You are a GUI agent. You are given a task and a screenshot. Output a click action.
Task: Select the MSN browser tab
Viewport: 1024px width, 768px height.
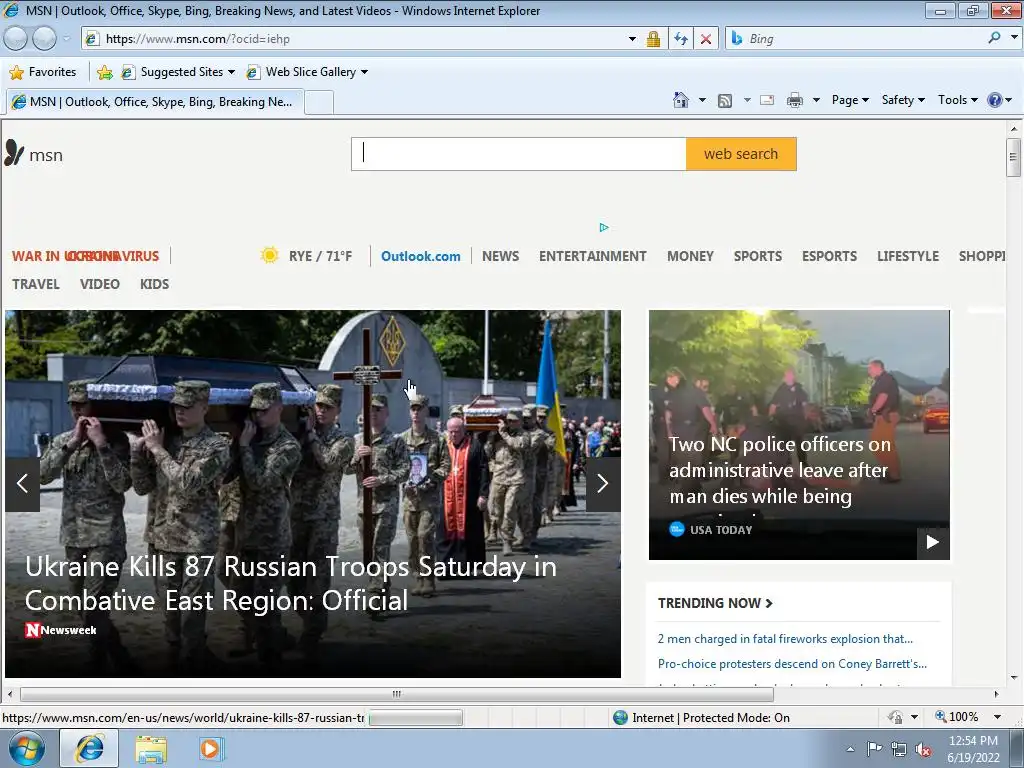(155, 102)
